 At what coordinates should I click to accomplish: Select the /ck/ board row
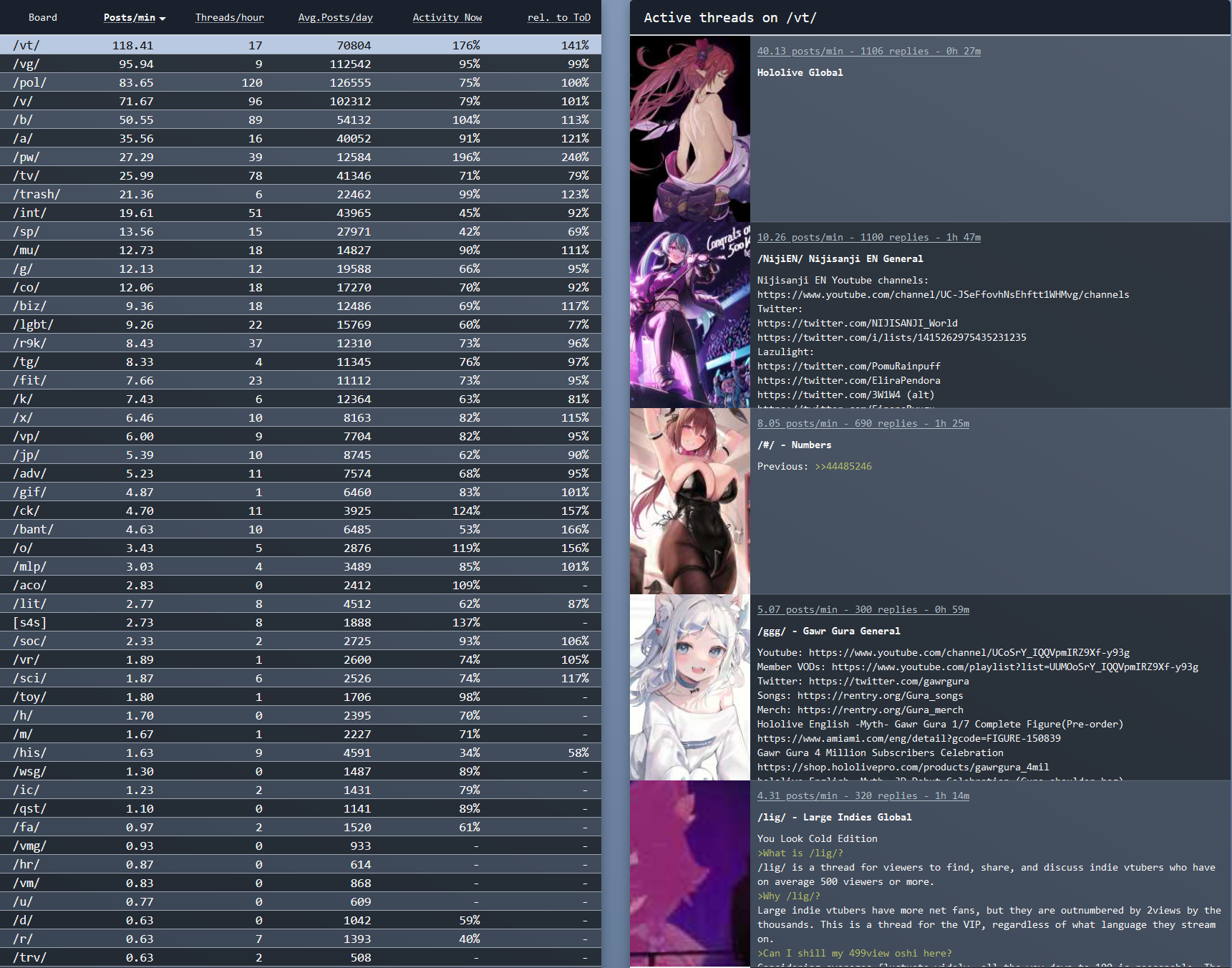click(301, 510)
